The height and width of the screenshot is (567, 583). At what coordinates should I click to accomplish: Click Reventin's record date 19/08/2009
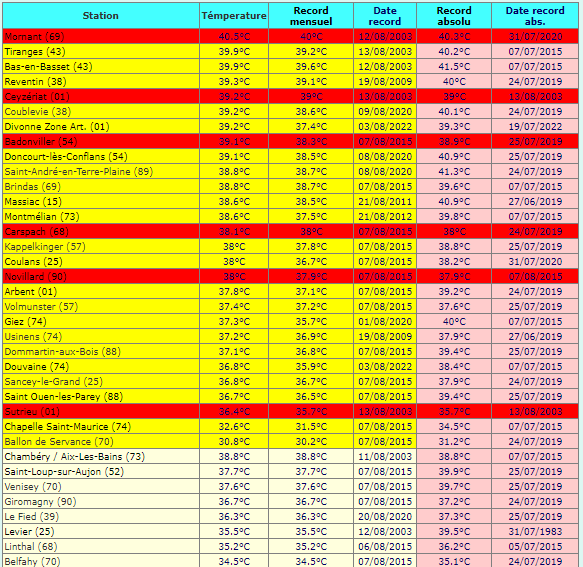click(385, 81)
